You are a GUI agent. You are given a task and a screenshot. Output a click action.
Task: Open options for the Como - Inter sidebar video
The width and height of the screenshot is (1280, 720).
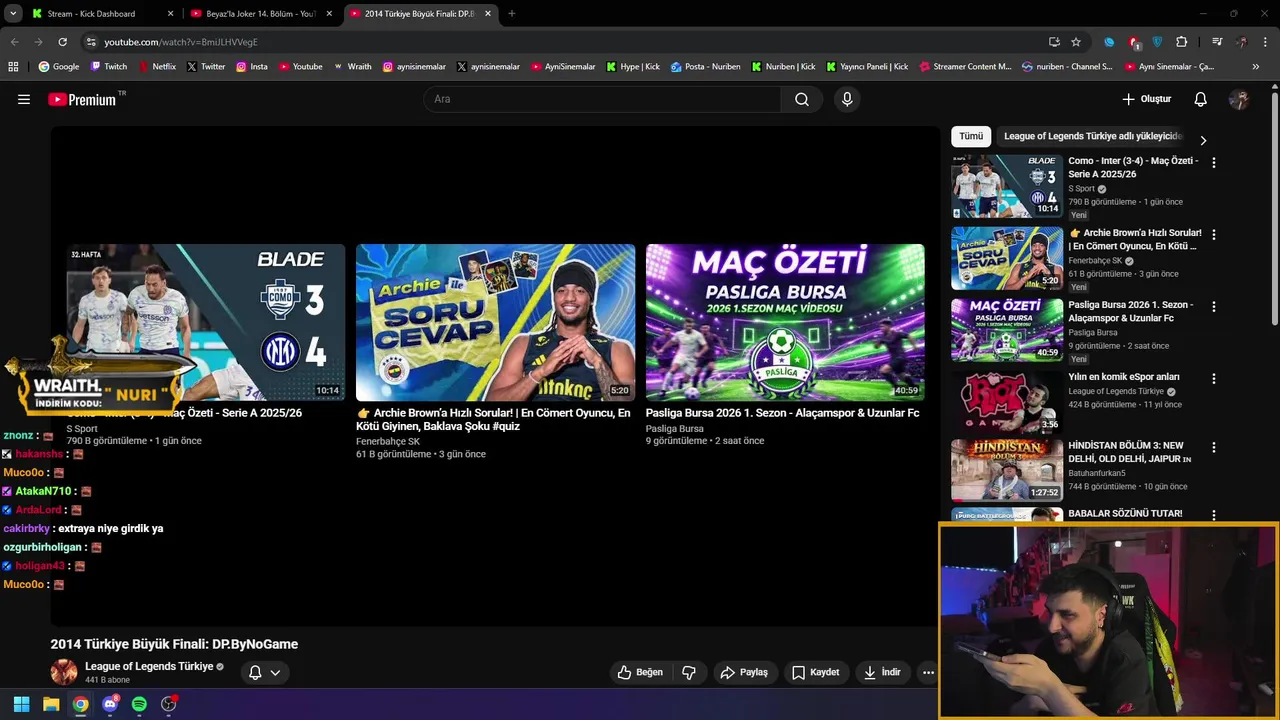[1214, 163]
